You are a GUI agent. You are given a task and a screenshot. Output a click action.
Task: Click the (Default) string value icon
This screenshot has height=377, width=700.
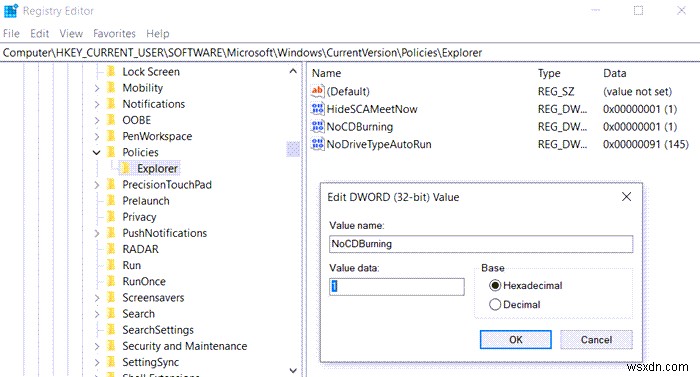317,91
